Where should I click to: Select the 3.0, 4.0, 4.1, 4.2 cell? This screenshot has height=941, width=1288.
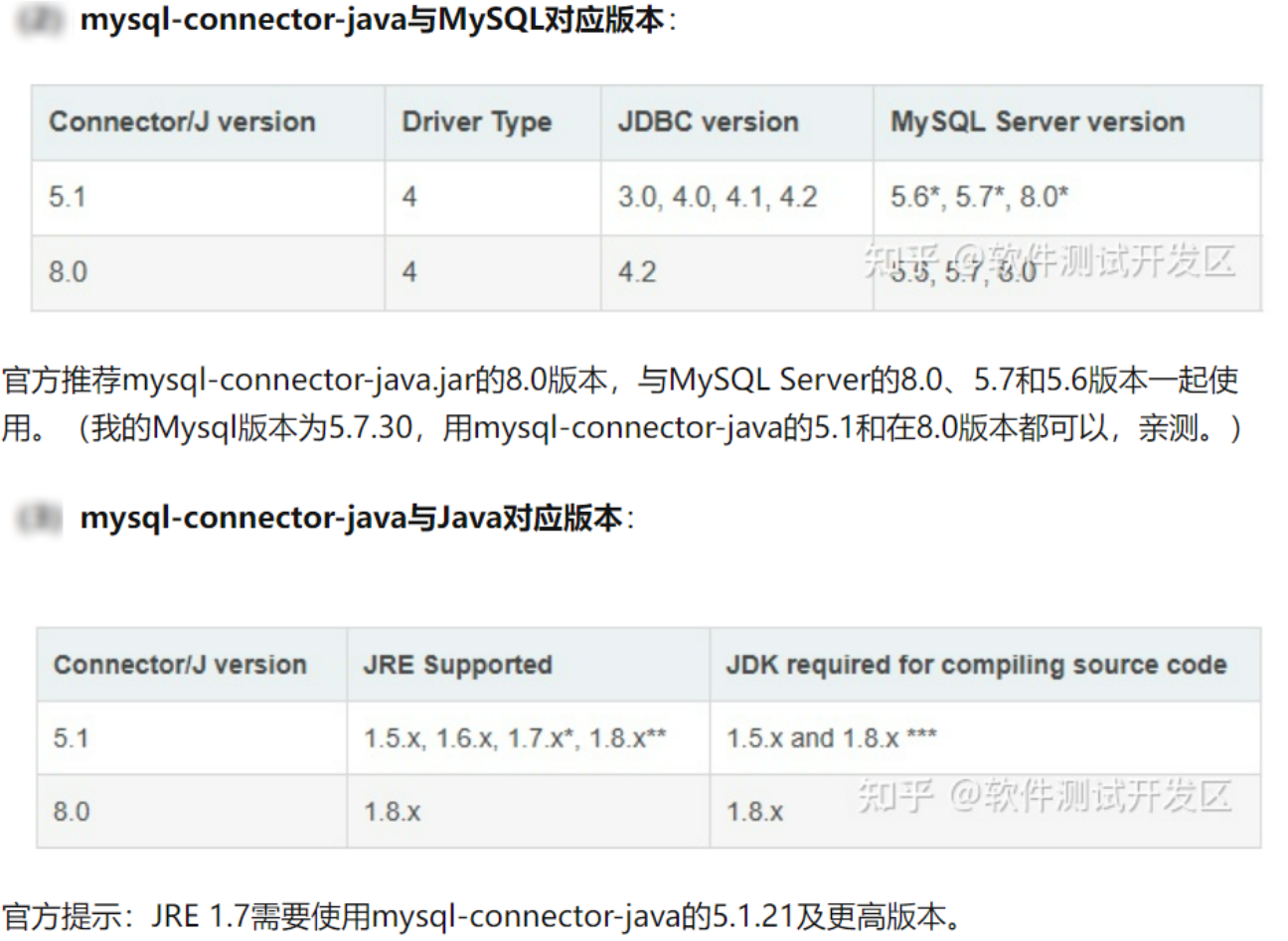[718, 197]
